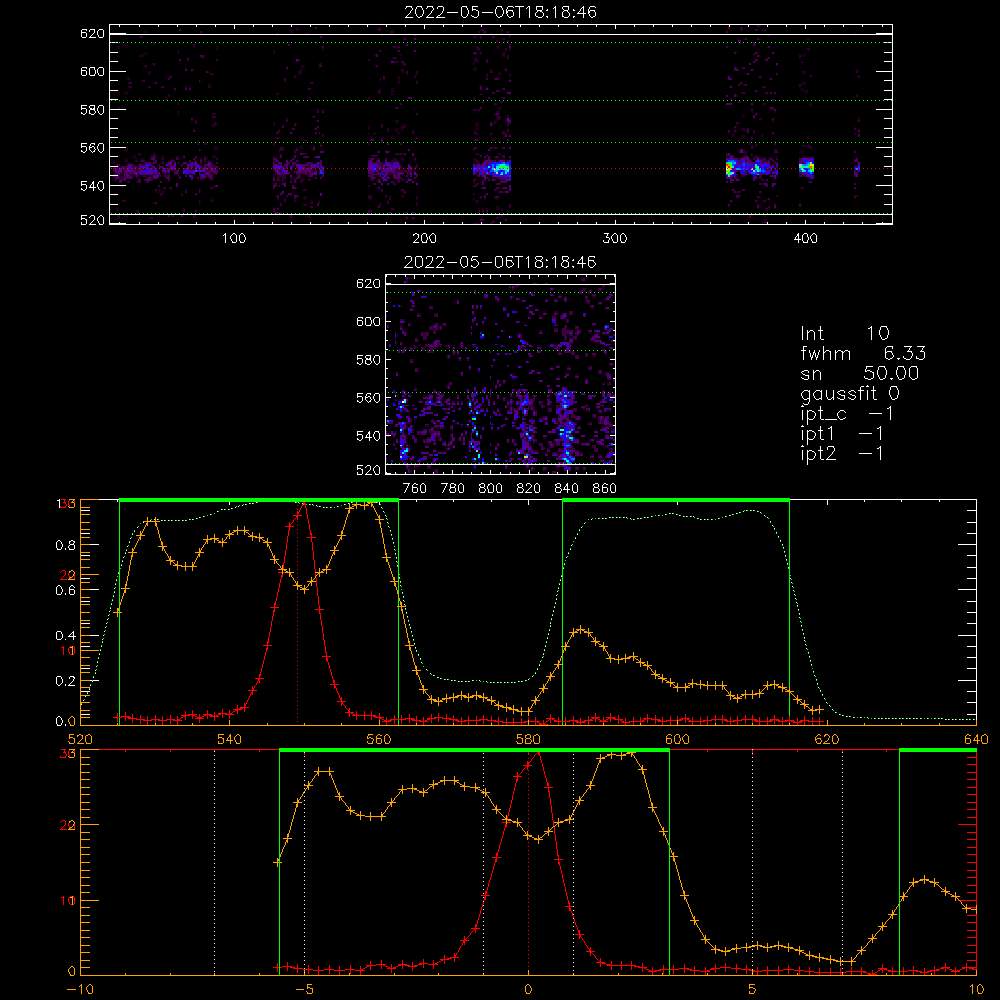Click the '860' tick label of middle spectrogram

(x=605, y=489)
